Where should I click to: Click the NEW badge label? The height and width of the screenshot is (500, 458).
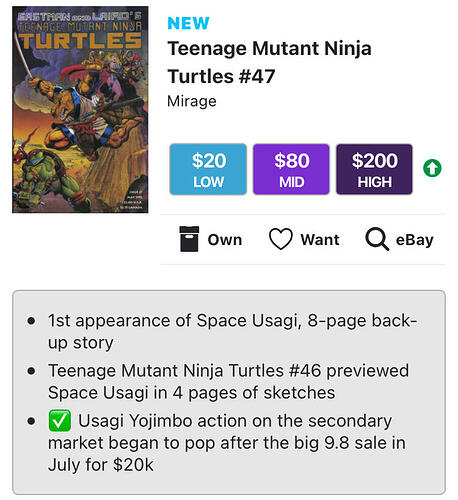point(188,23)
